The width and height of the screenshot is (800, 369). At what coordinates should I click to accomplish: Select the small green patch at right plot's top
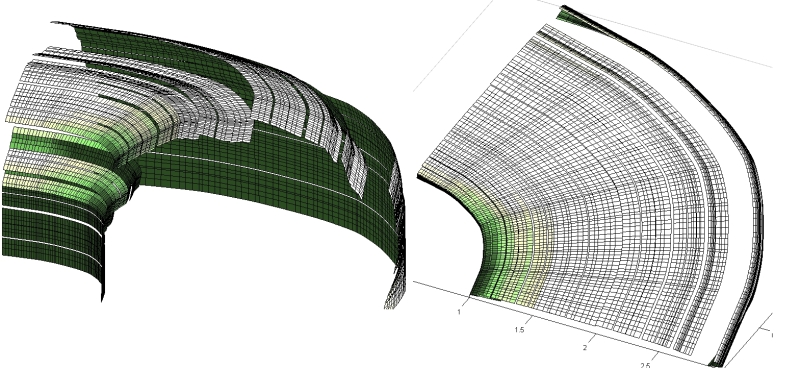point(568,15)
